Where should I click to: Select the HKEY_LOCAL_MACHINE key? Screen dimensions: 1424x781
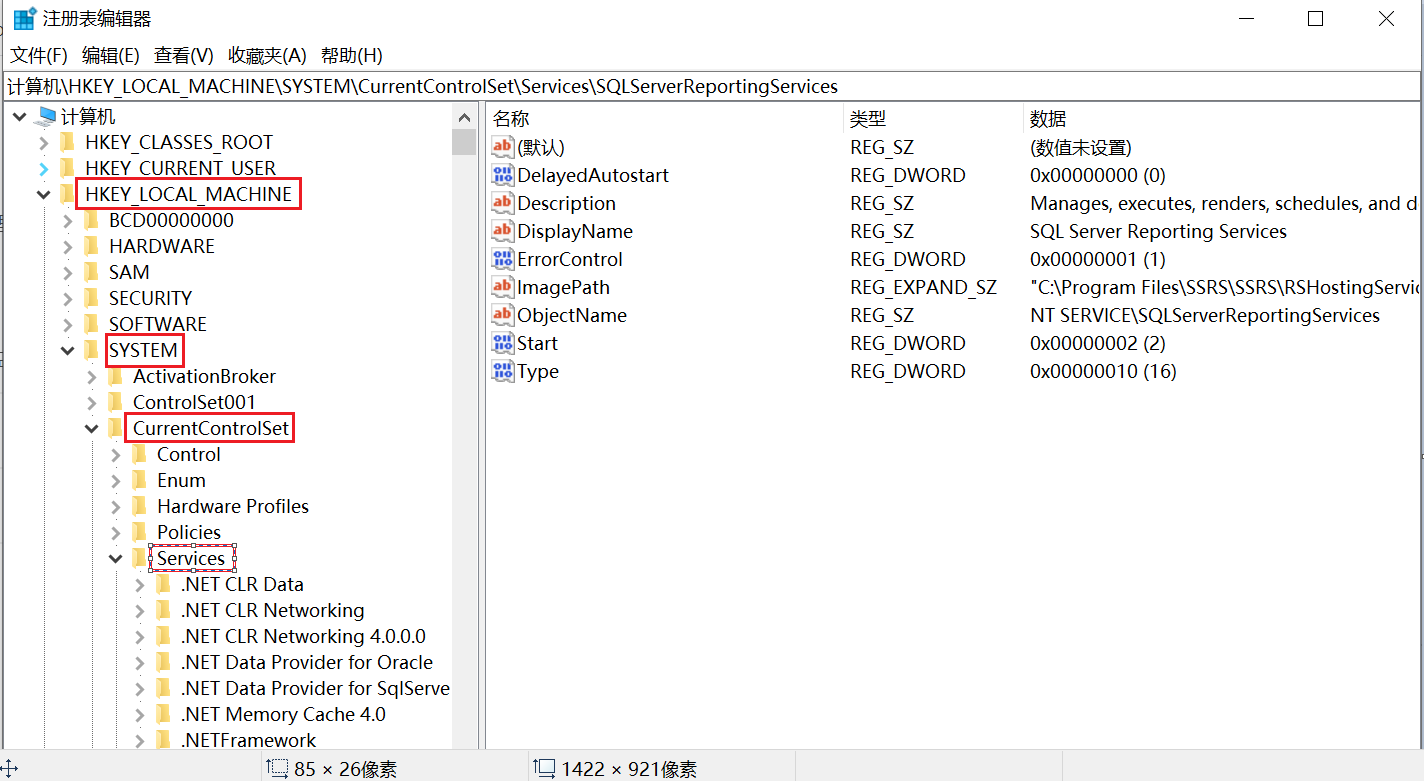[x=189, y=194]
